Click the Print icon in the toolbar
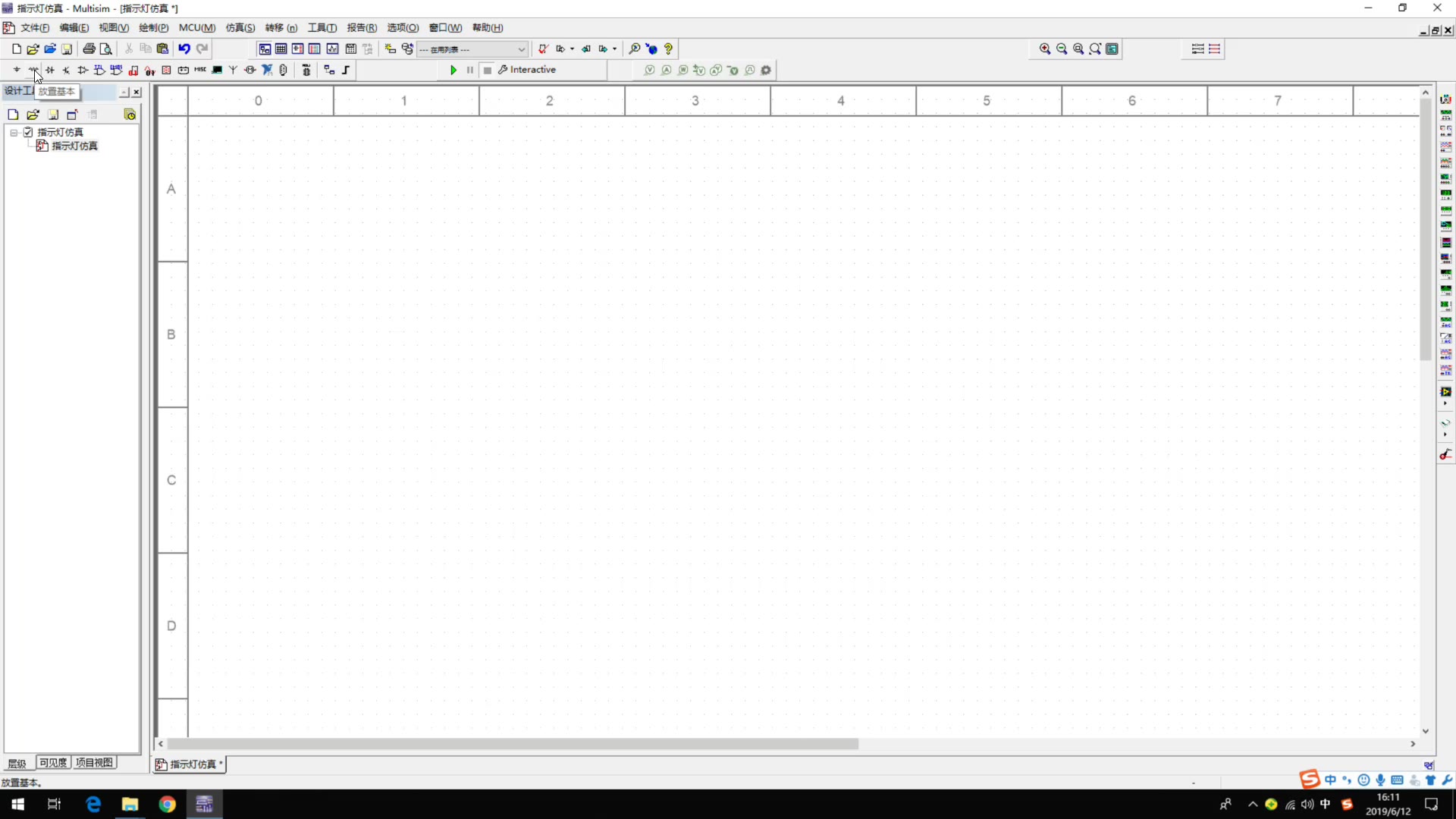 pyautogui.click(x=89, y=49)
